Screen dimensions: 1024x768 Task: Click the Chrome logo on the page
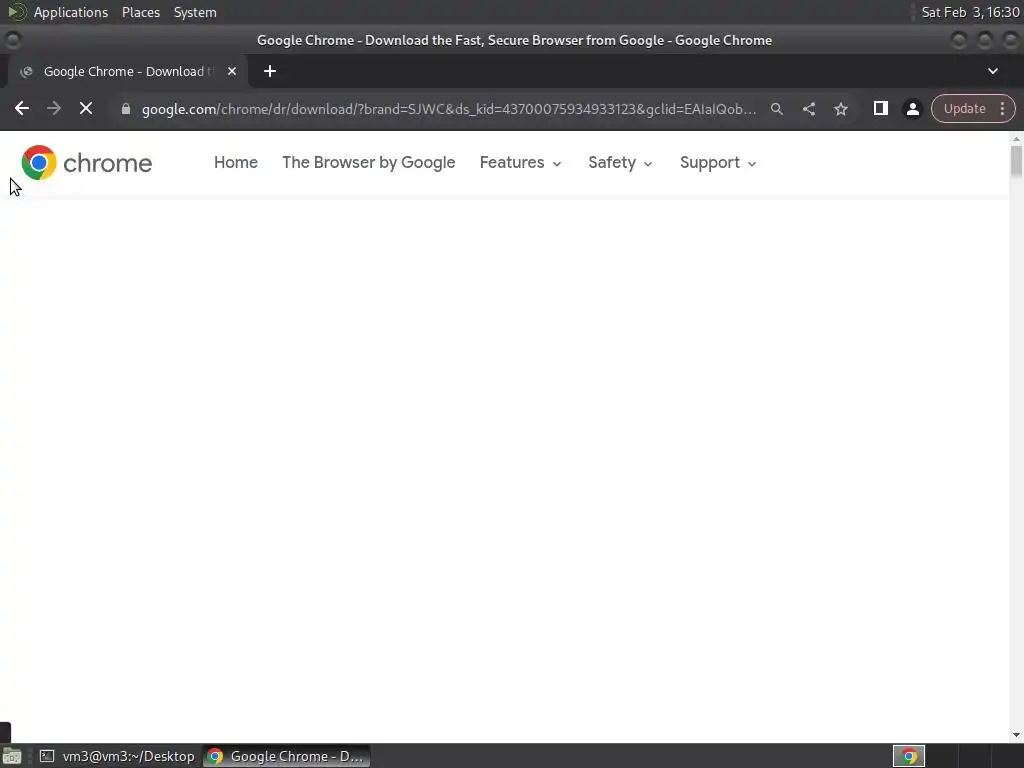pos(86,163)
